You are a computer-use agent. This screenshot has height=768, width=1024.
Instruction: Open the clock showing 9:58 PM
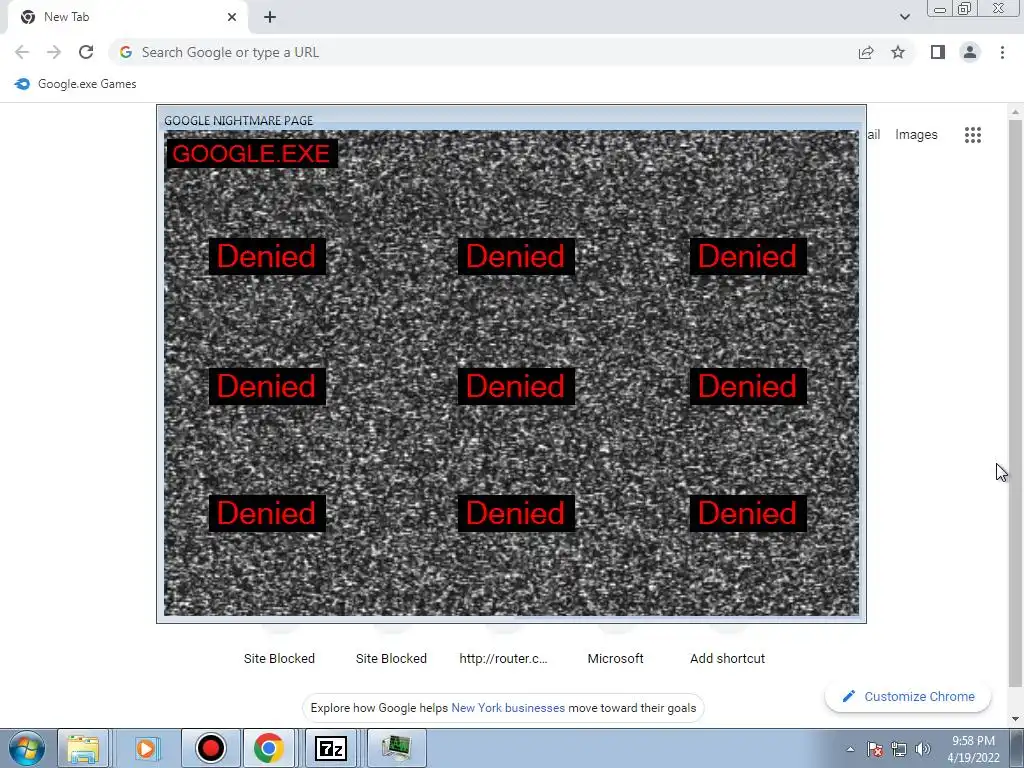(974, 749)
